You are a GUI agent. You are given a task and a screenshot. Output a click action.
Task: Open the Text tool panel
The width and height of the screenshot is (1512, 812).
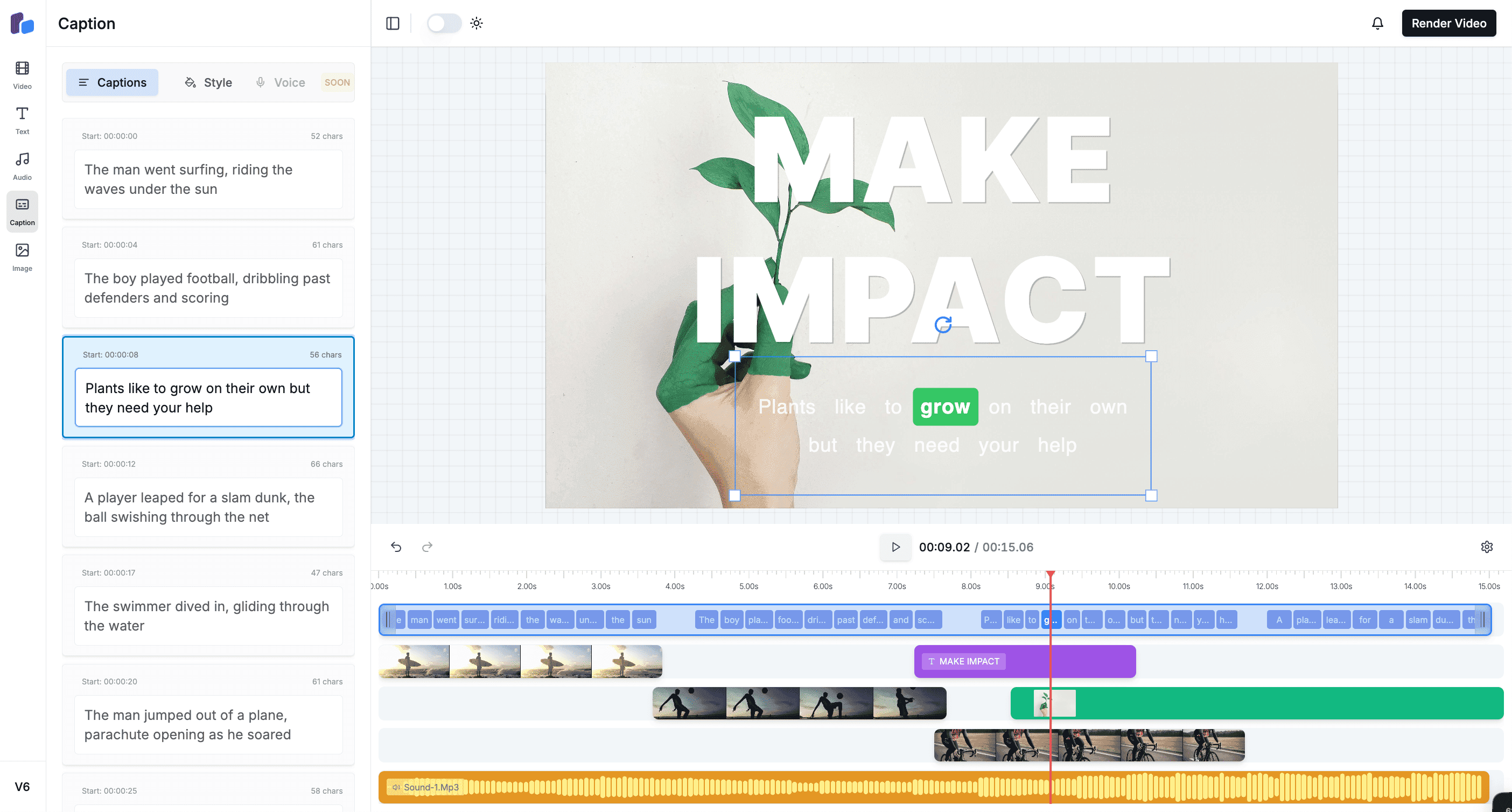tap(22, 121)
